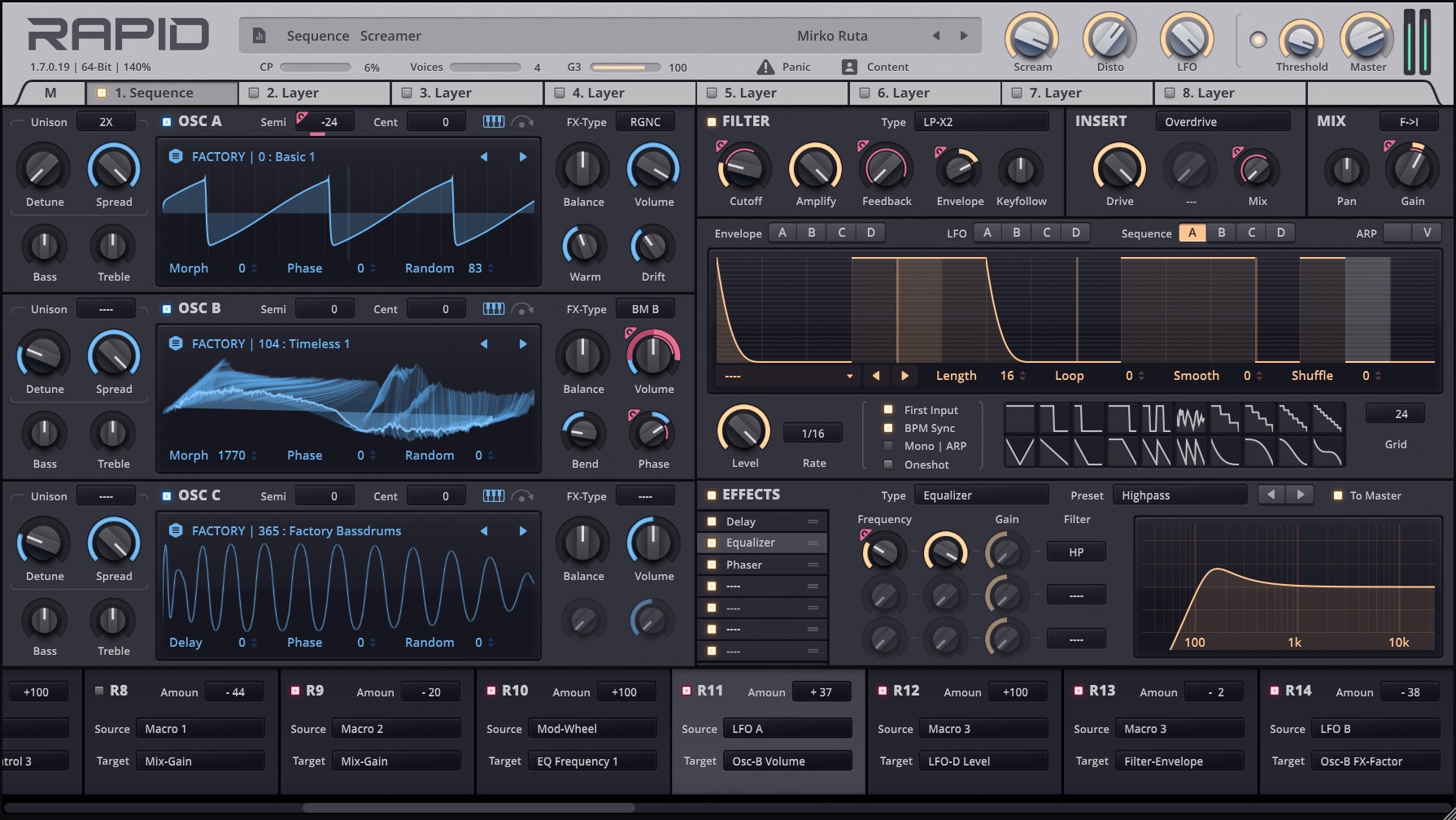
Task: Click sequence step left arrow
Action: [x=876, y=376]
